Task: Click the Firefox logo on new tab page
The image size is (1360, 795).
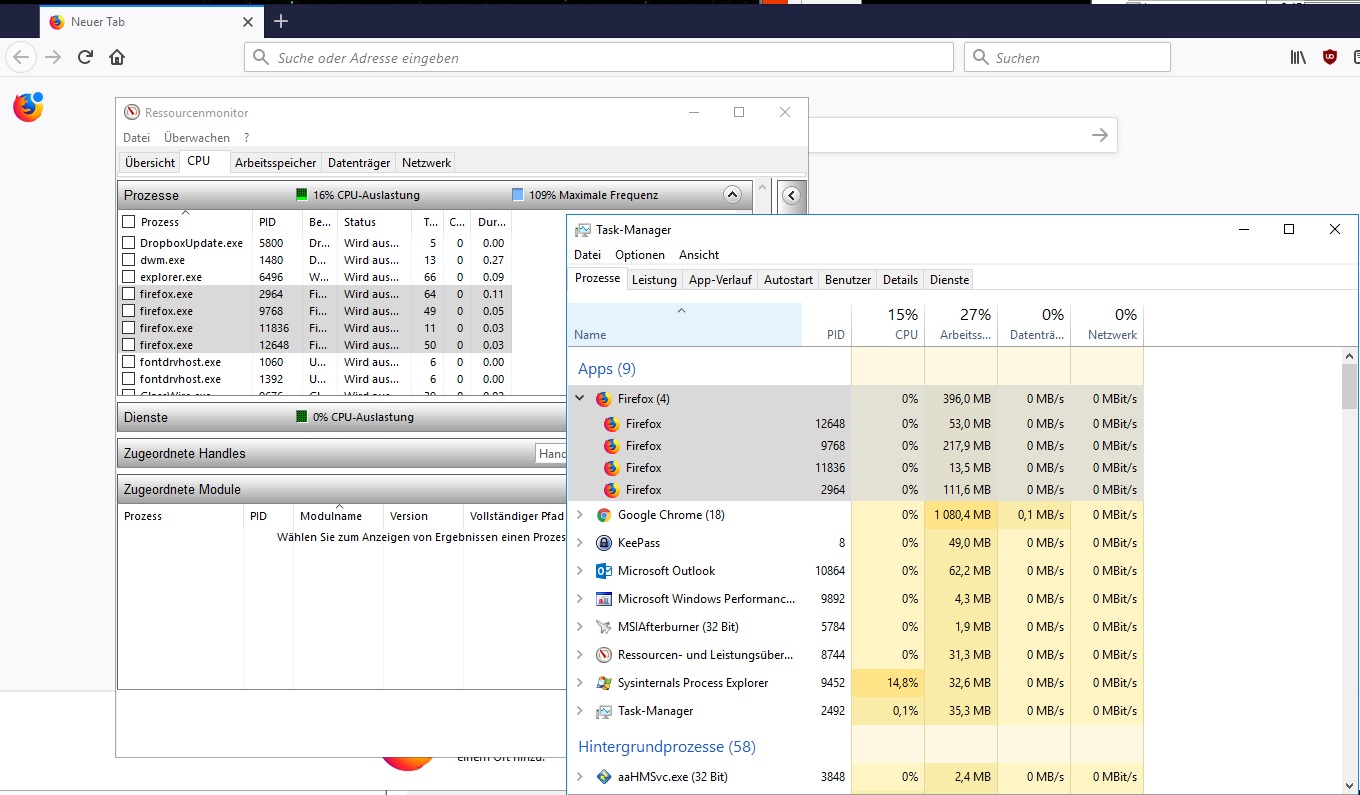Action: [28, 107]
